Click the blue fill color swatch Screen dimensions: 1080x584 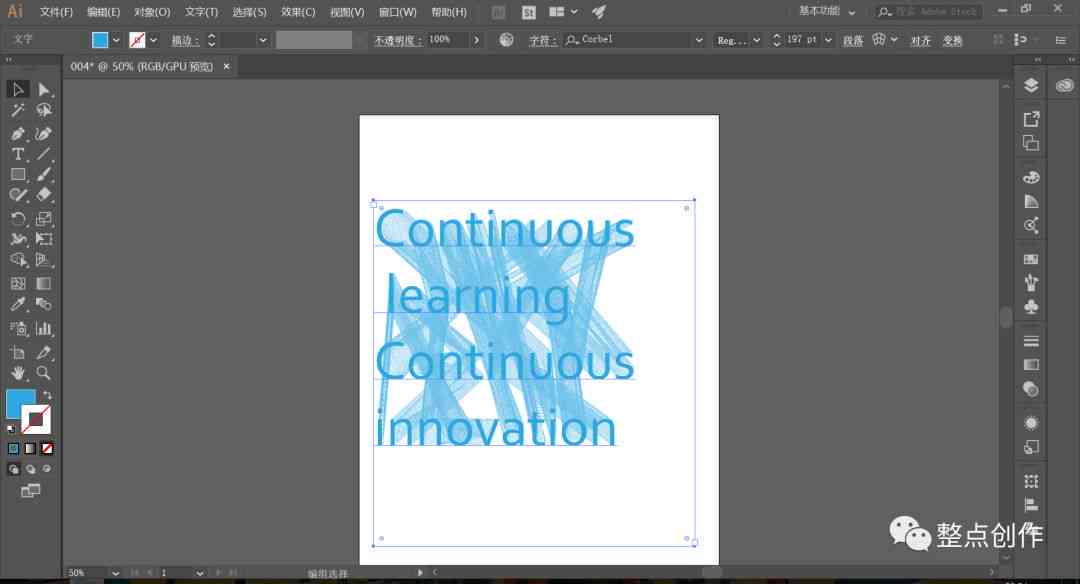tap(100, 40)
